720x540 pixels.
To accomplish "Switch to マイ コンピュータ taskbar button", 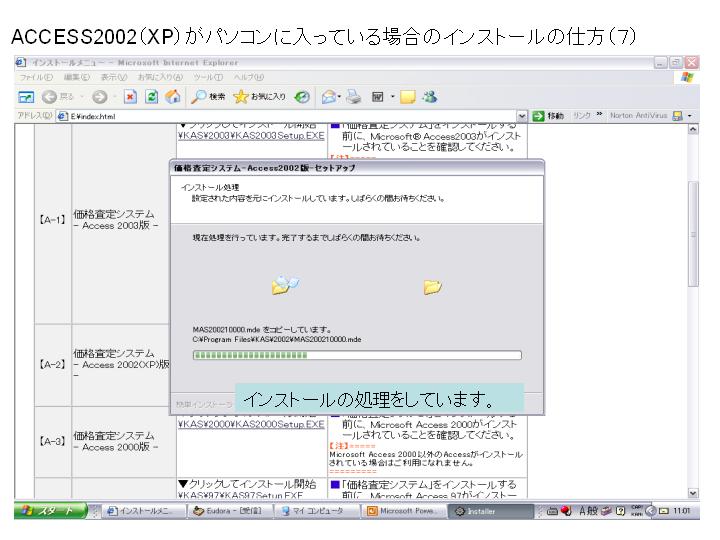I will pos(317,511).
